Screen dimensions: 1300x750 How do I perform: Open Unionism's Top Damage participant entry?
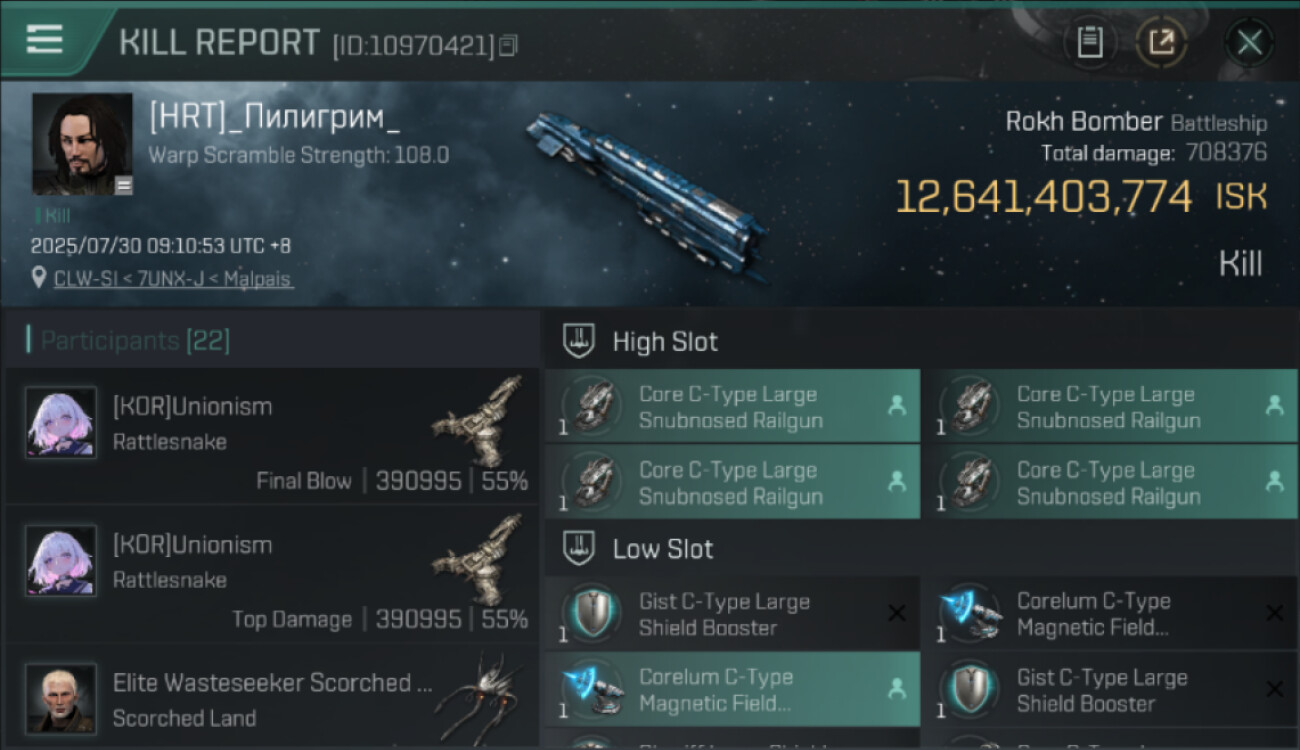pyautogui.click(x=272, y=573)
